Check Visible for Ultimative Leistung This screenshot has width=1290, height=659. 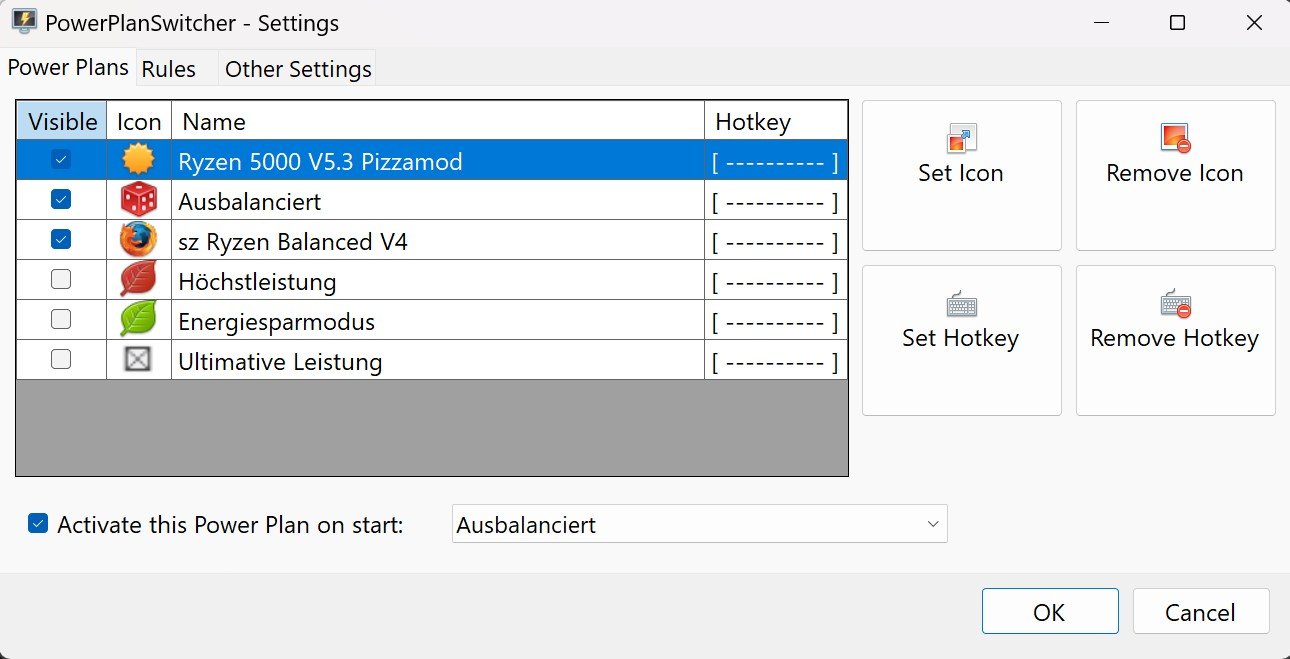pos(61,360)
